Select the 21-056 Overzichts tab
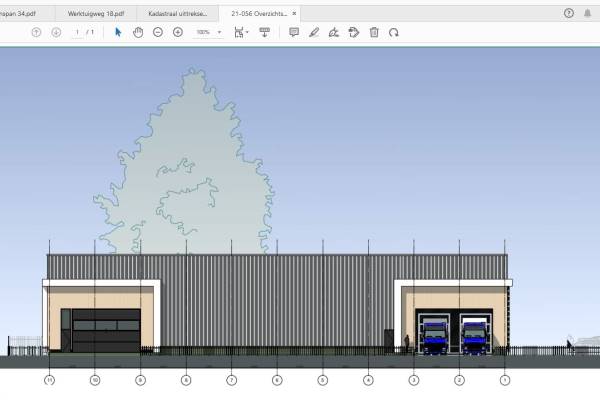Image resolution: width=600 pixels, height=400 pixels. (x=259, y=14)
